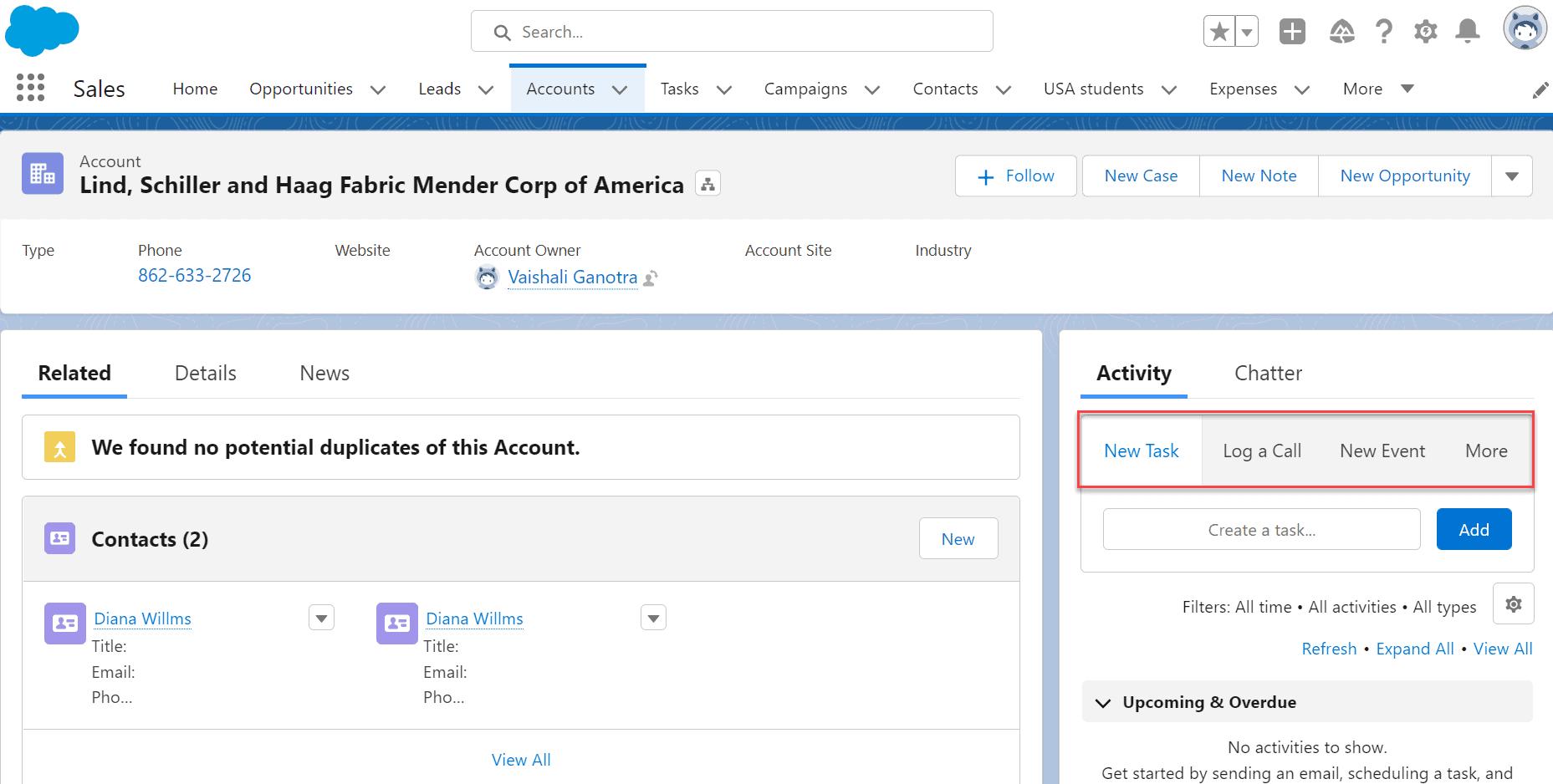Open activity timeline filter settings gear
The width and height of the screenshot is (1553, 784).
[x=1513, y=604]
